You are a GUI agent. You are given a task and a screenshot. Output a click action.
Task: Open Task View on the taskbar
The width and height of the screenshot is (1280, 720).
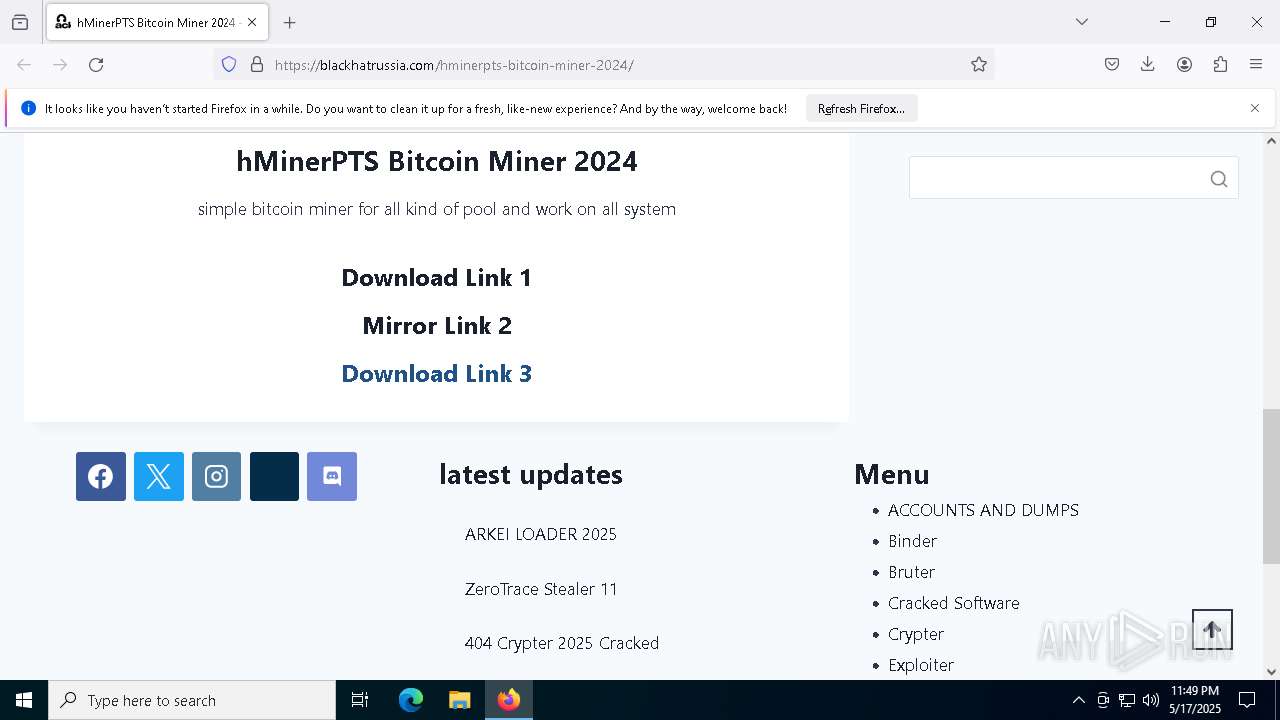click(360, 700)
